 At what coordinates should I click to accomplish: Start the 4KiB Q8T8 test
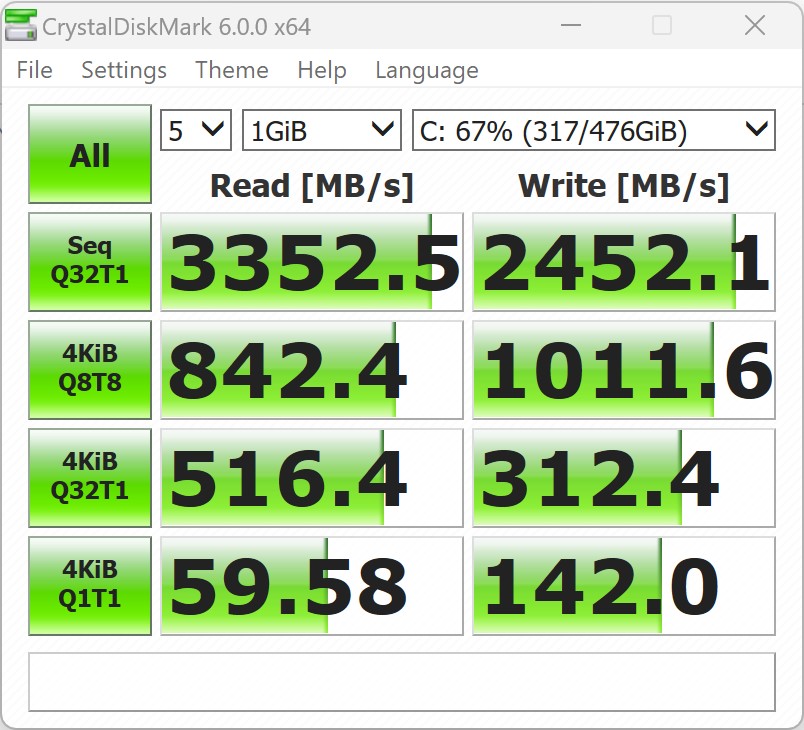pos(90,370)
